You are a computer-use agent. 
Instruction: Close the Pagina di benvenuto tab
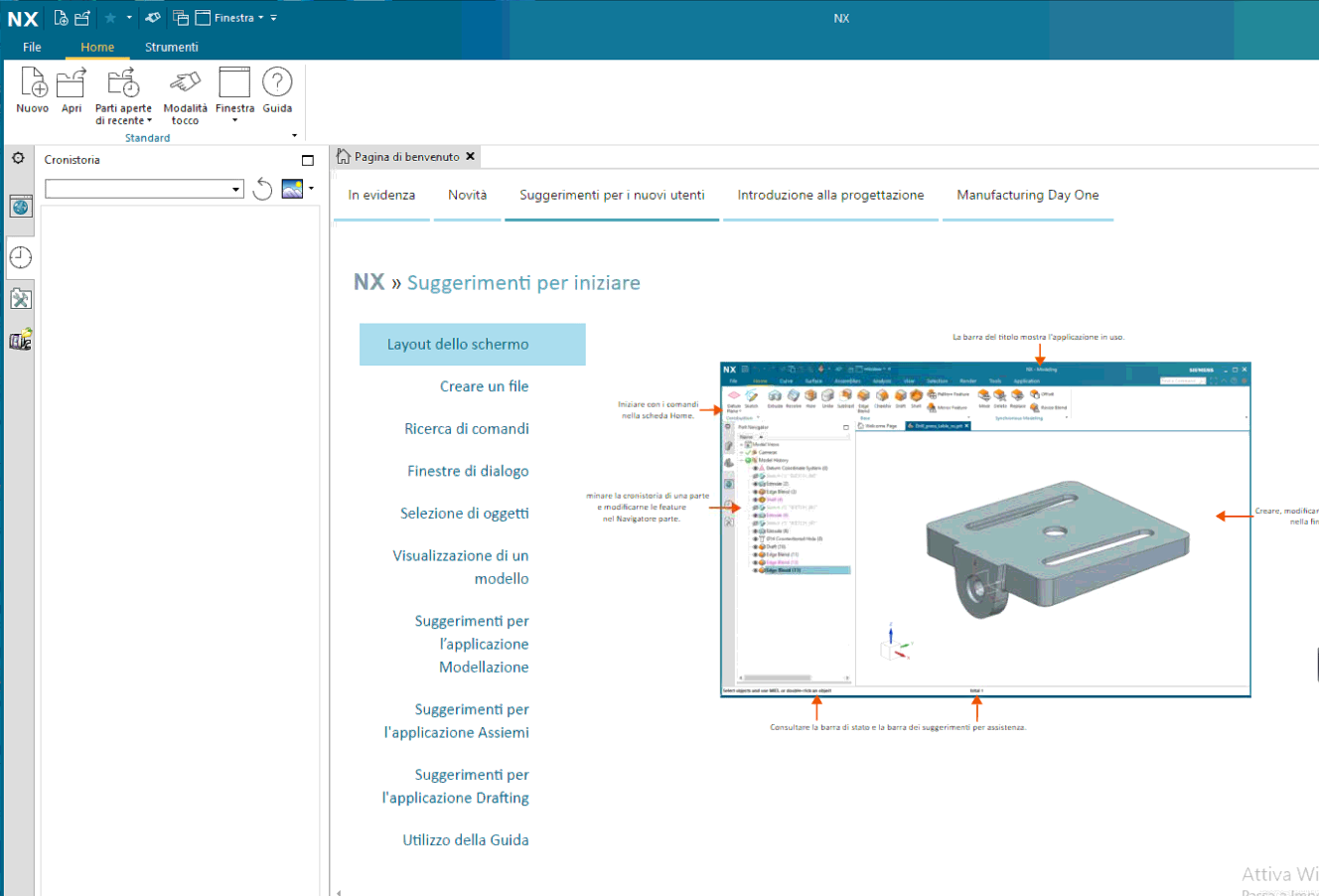click(471, 156)
